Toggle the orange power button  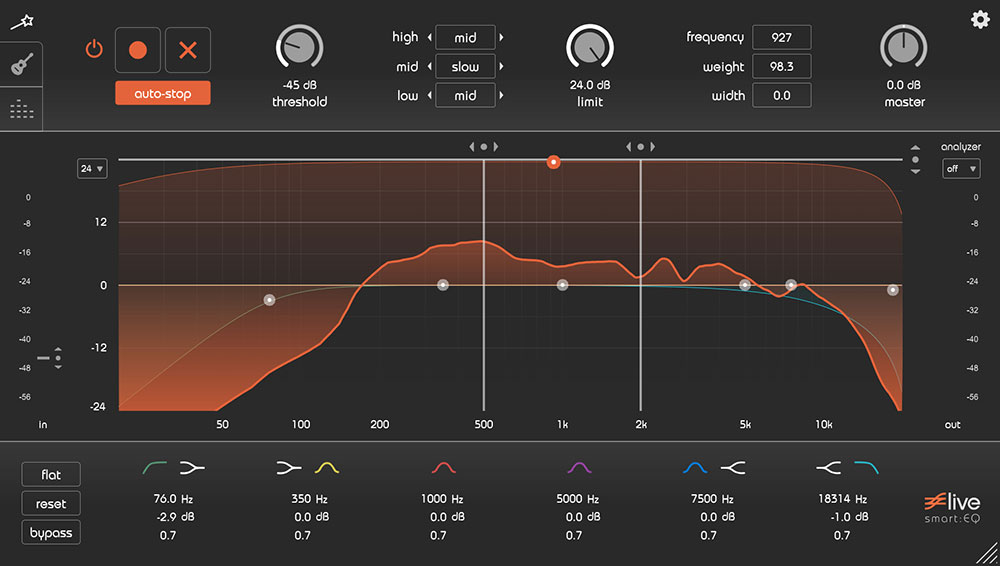[x=94, y=49]
